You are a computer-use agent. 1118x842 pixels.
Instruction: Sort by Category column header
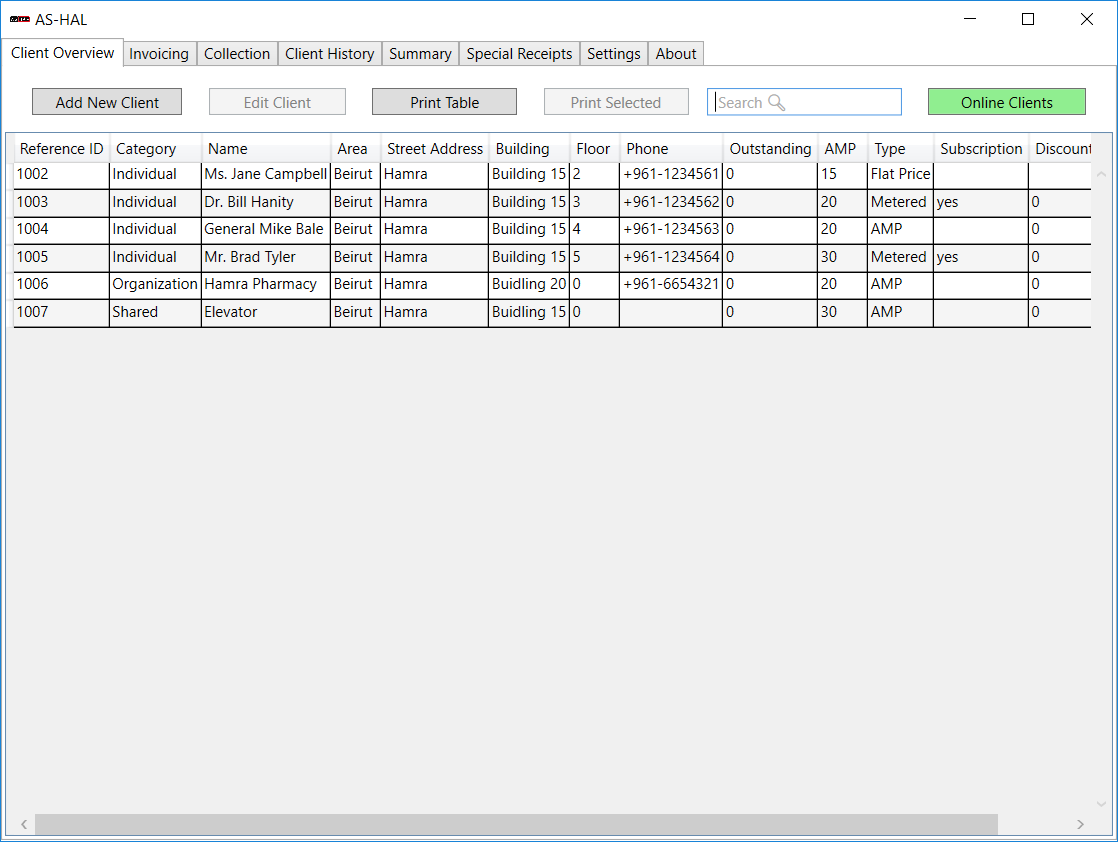click(155, 149)
